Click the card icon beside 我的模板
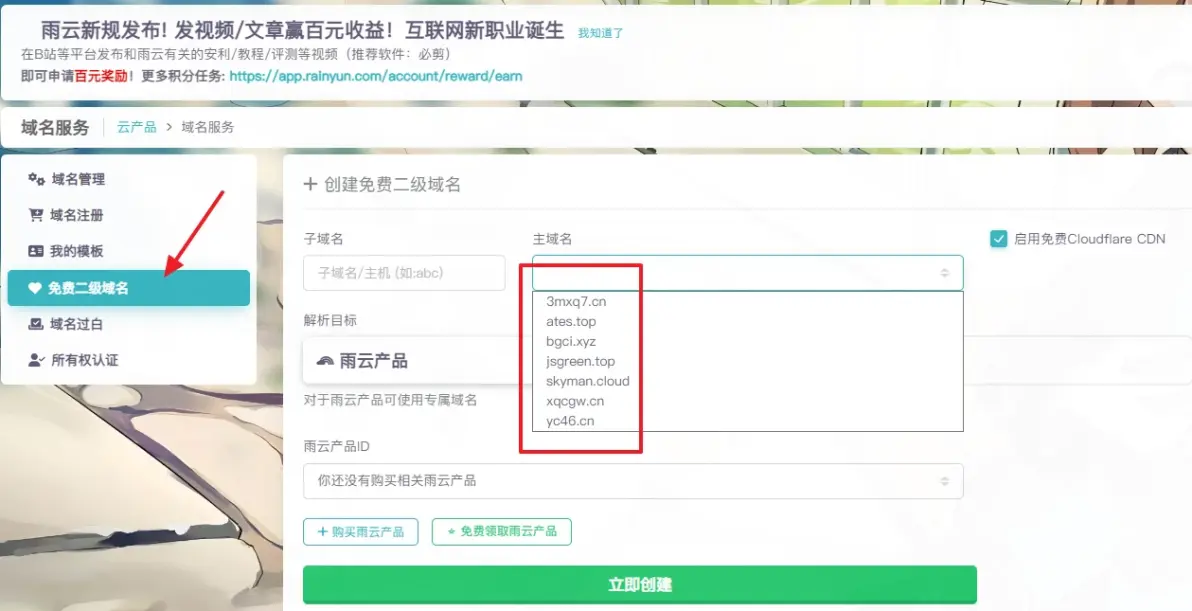 [x=36, y=251]
